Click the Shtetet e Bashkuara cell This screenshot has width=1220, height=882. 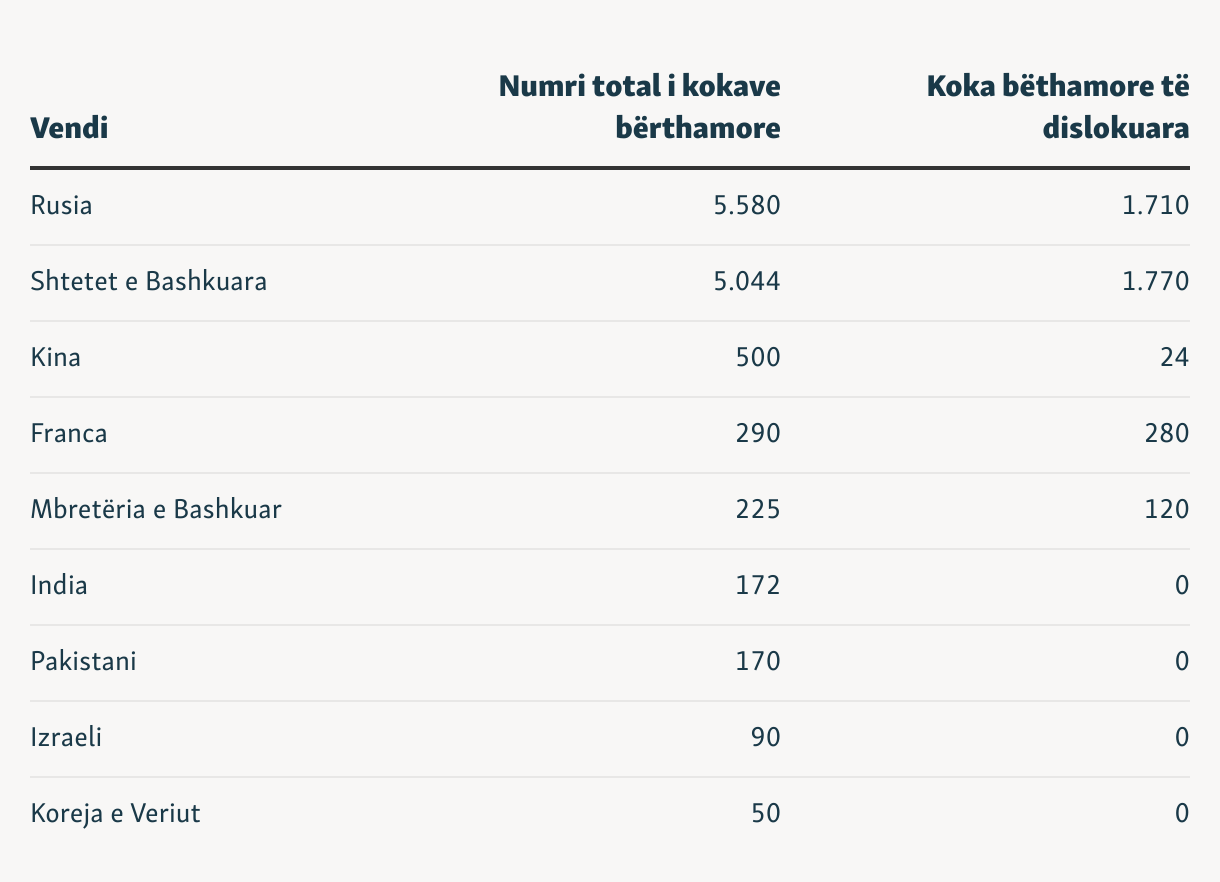[149, 281]
